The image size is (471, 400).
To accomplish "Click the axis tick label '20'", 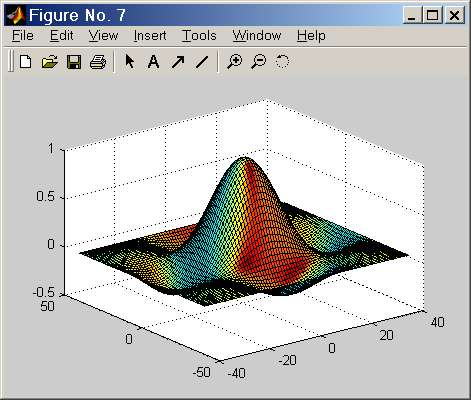I will tap(386, 335).
